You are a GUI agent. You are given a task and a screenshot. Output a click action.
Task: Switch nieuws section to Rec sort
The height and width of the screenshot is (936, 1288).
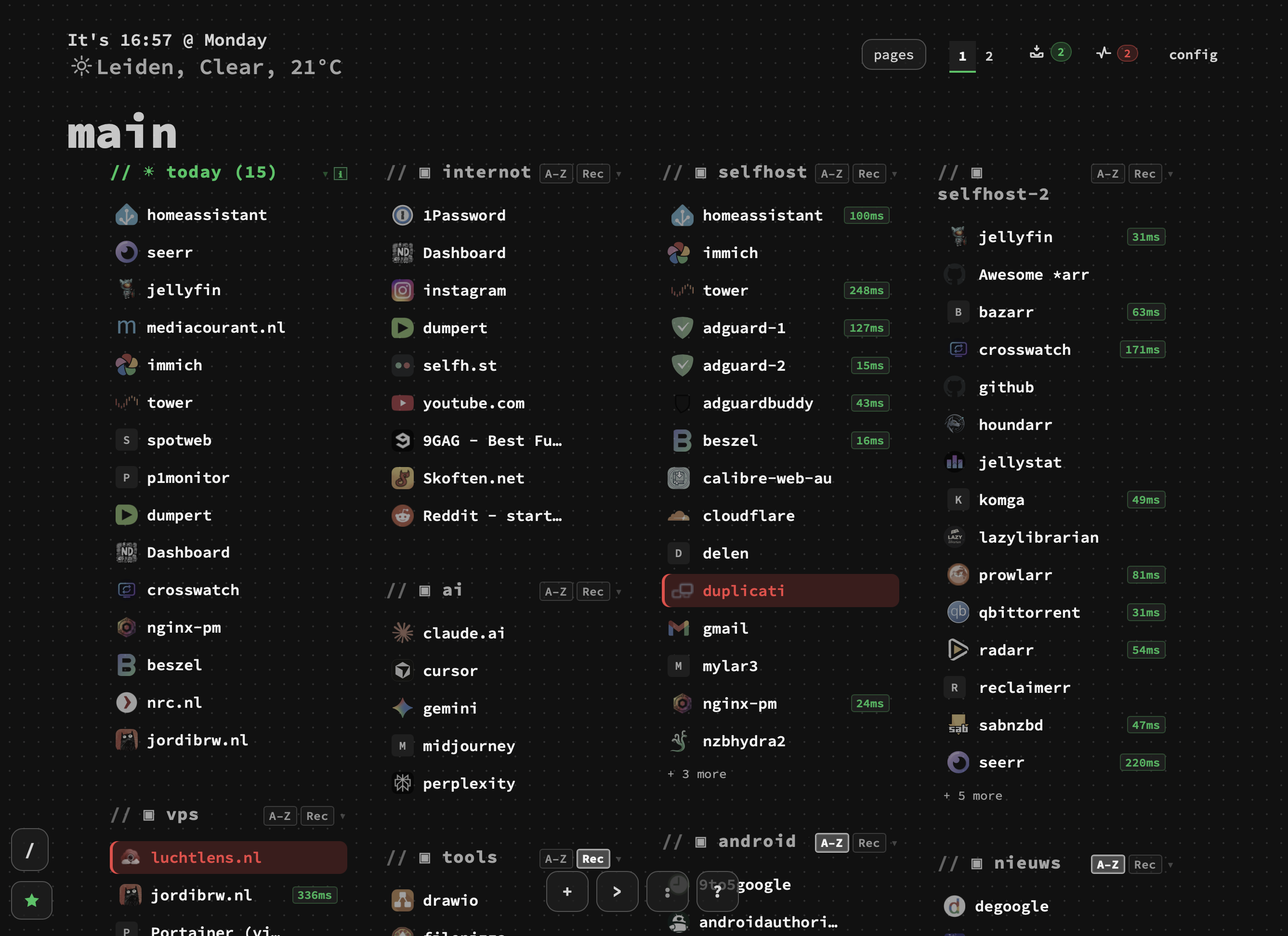coord(1145,864)
